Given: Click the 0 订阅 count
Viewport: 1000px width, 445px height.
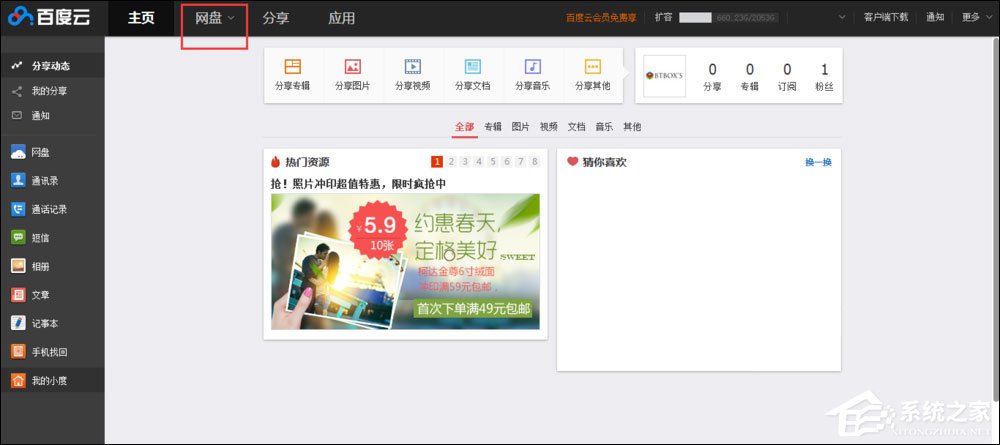Looking at the screenshot, I should (787, 77).
